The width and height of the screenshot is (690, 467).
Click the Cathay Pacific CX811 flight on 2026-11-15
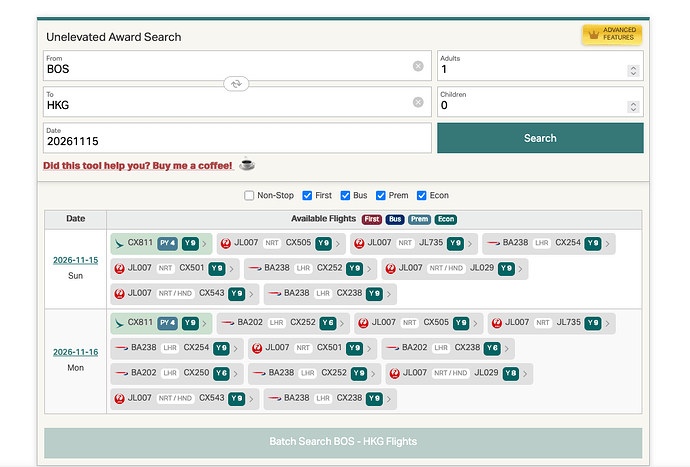[139, 243]
